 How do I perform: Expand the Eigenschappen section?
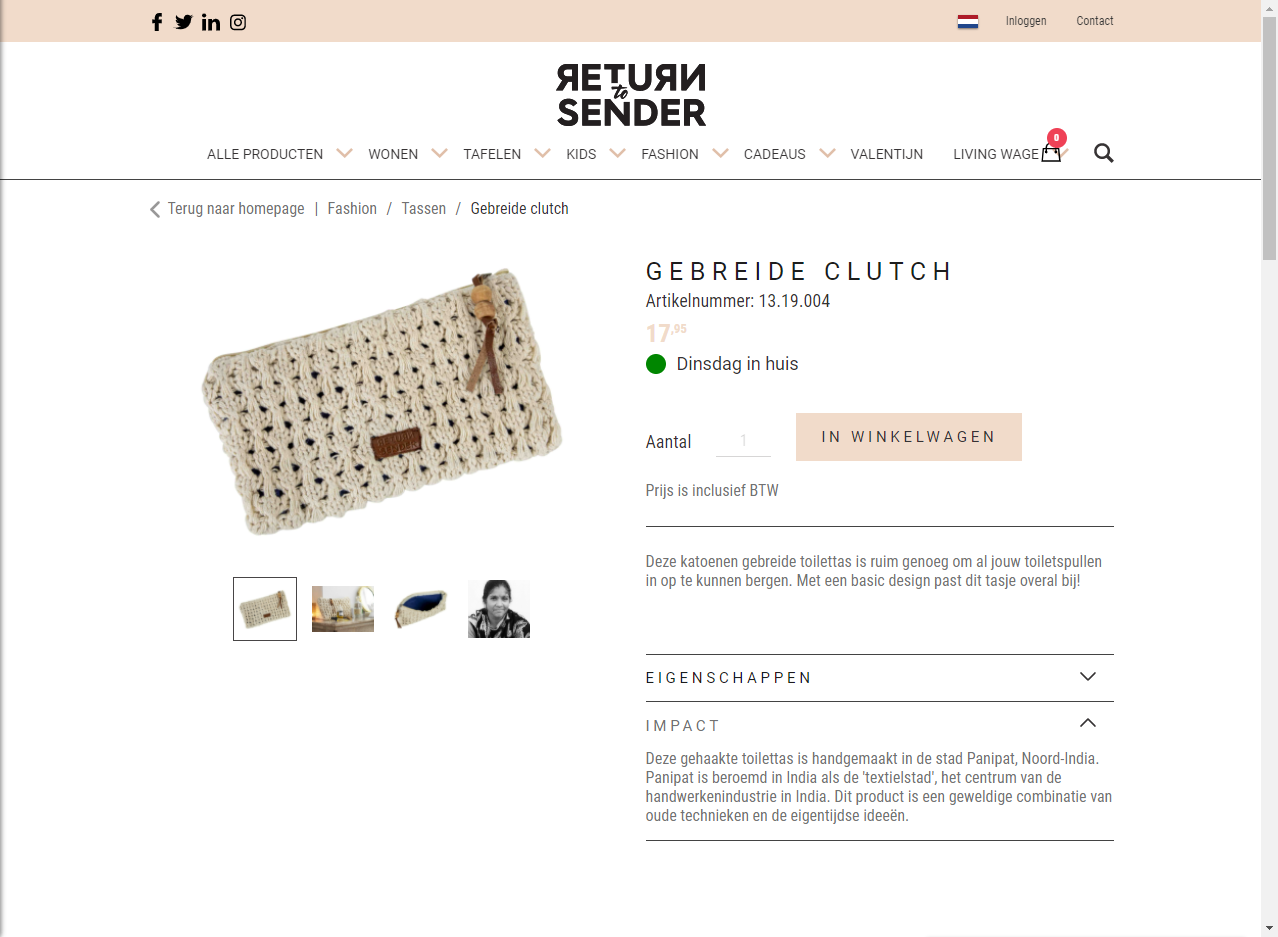coord(1088,677)
